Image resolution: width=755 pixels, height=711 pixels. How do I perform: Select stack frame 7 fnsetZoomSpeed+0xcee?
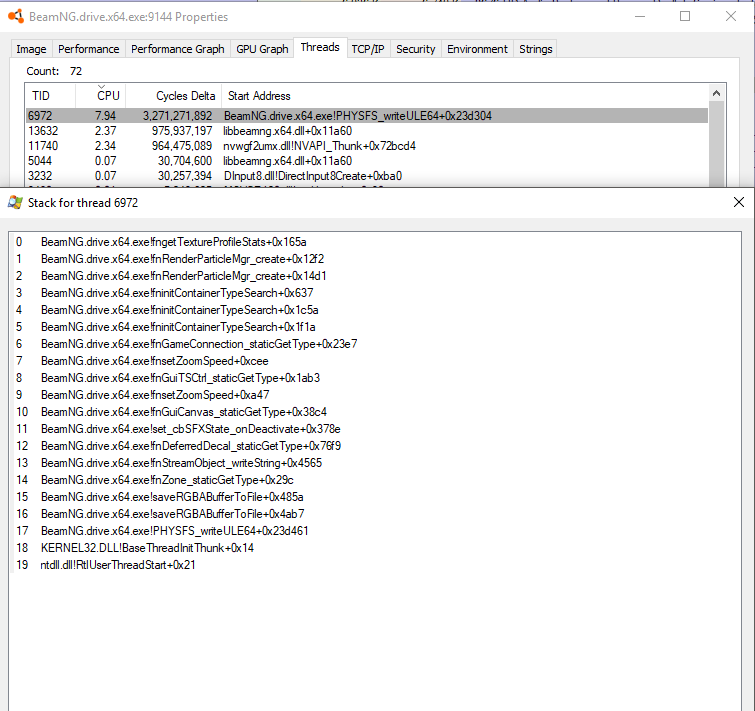click(x=375, y=361)
